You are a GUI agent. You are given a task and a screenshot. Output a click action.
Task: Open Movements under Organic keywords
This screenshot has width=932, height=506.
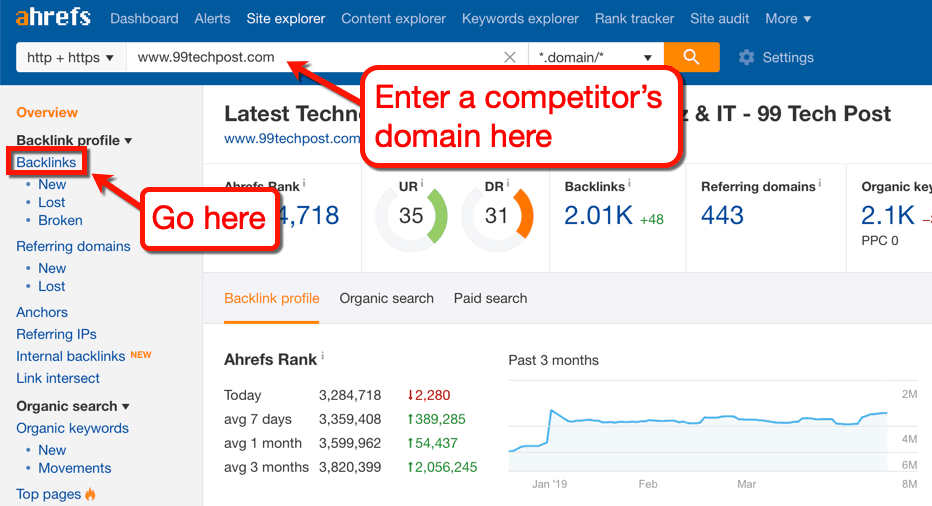tap(75, 468)
